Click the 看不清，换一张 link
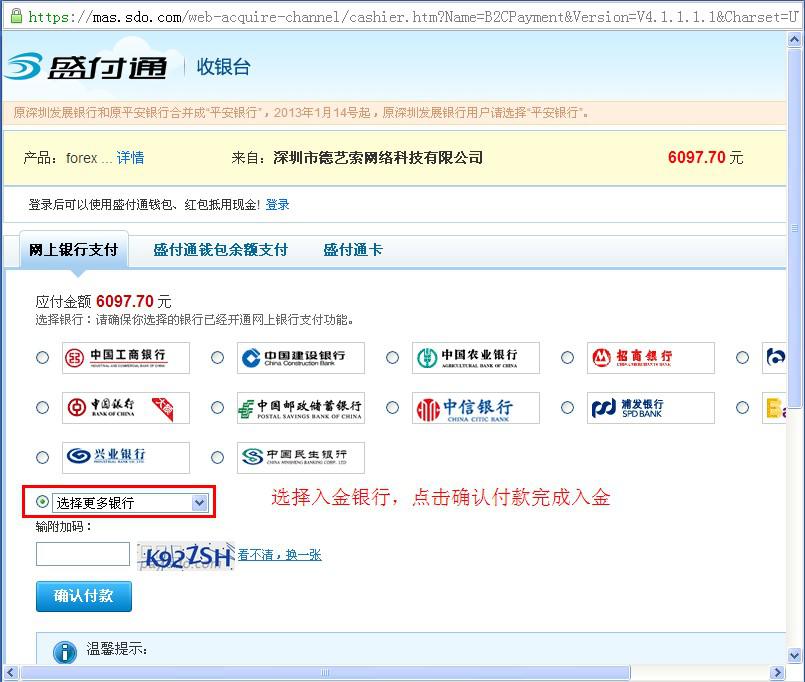 tap(280, 555)
